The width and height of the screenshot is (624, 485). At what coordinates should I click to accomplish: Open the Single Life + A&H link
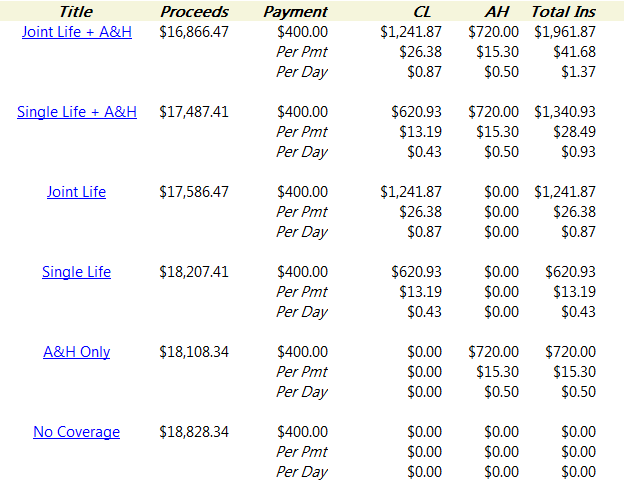pos(77,112)
